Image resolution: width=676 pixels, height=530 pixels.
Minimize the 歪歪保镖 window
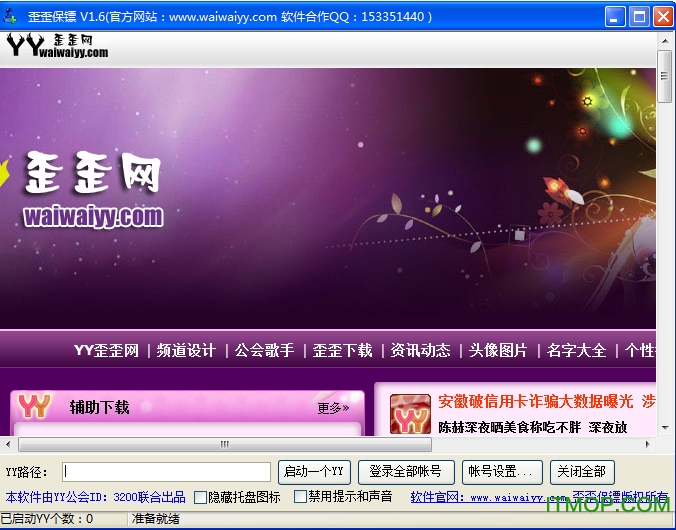(x=617, y=16)
